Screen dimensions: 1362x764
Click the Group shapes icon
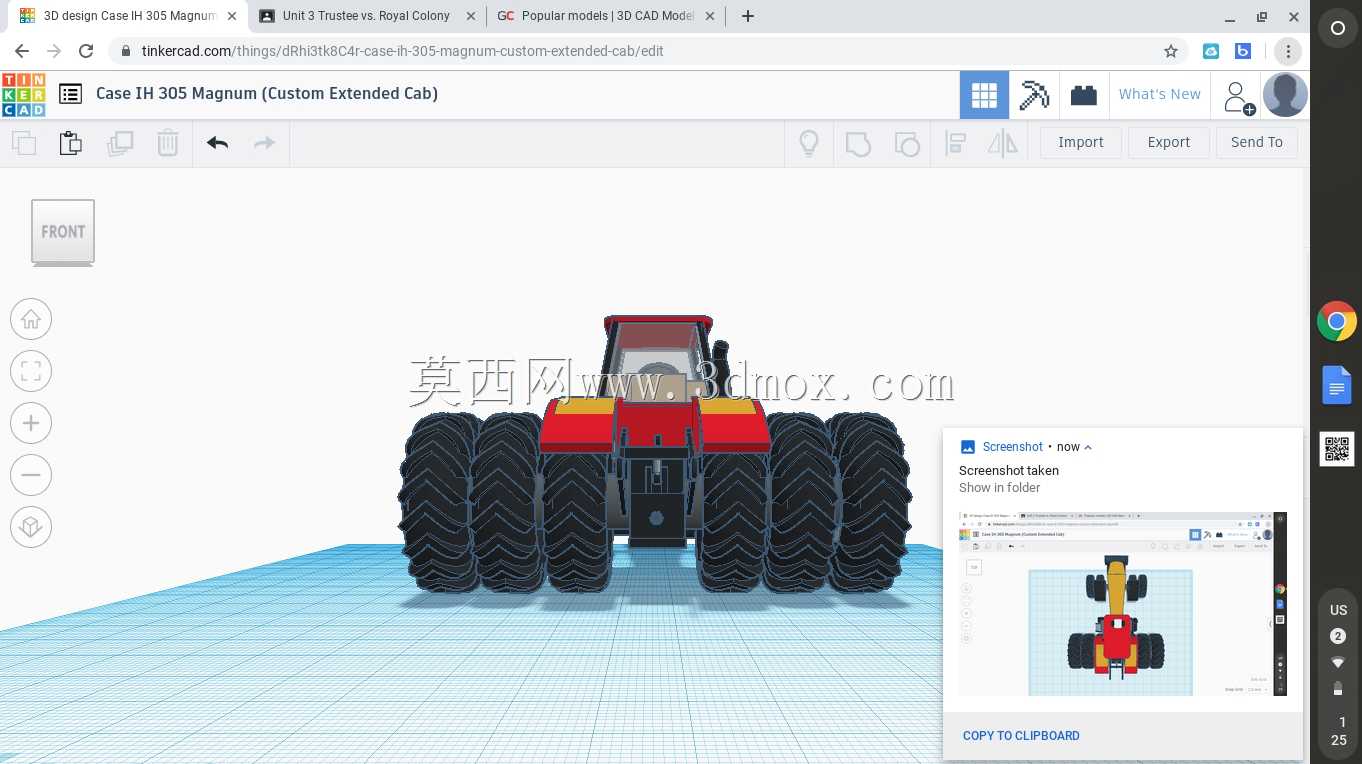pos(858,143)
